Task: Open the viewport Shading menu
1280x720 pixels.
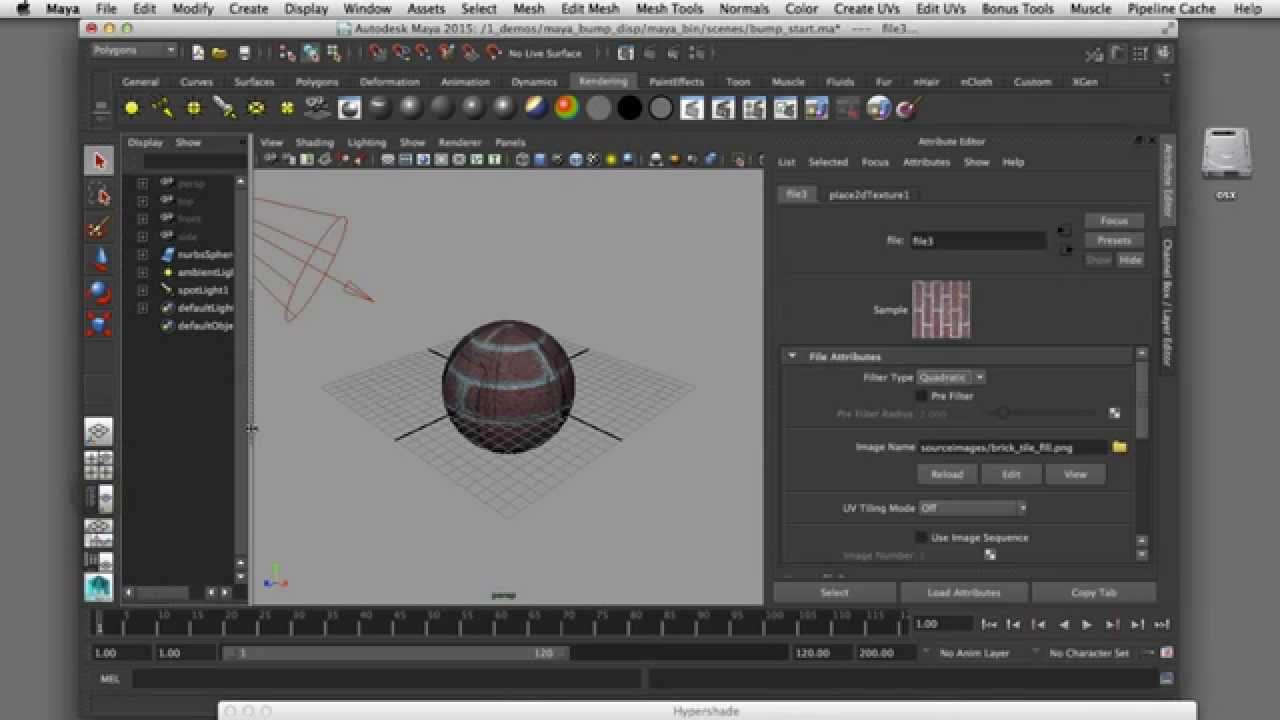Action: pyautogui.click(x=314, y=143)
